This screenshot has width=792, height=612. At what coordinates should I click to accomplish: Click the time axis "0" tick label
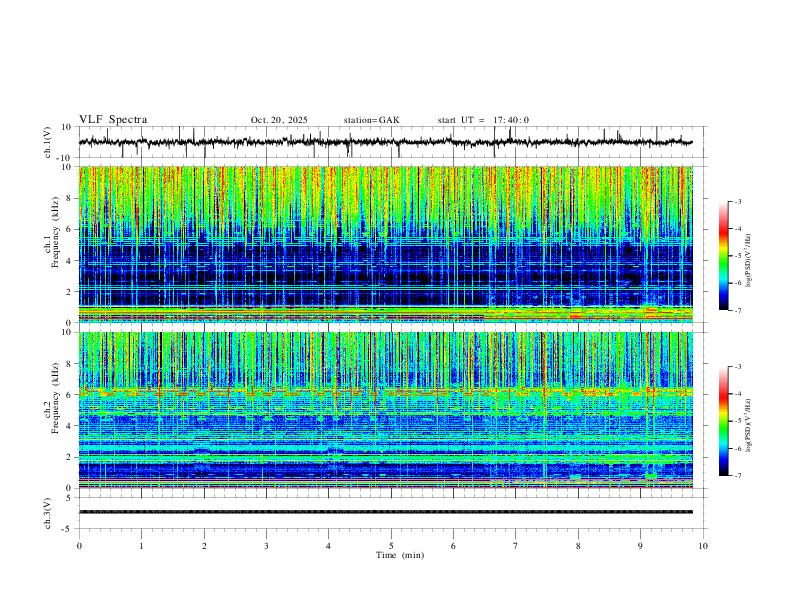click(x=79, y=546)
